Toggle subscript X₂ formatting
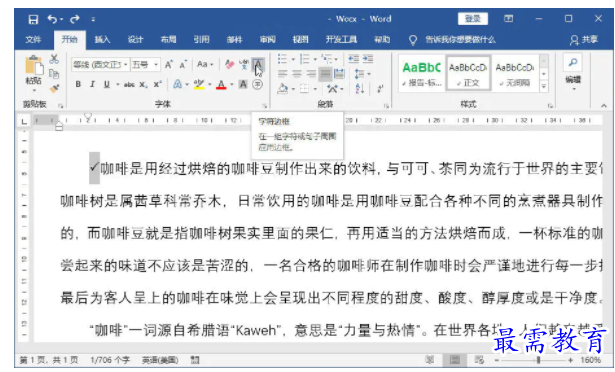 pyautogui.click(x=144, y=84)
